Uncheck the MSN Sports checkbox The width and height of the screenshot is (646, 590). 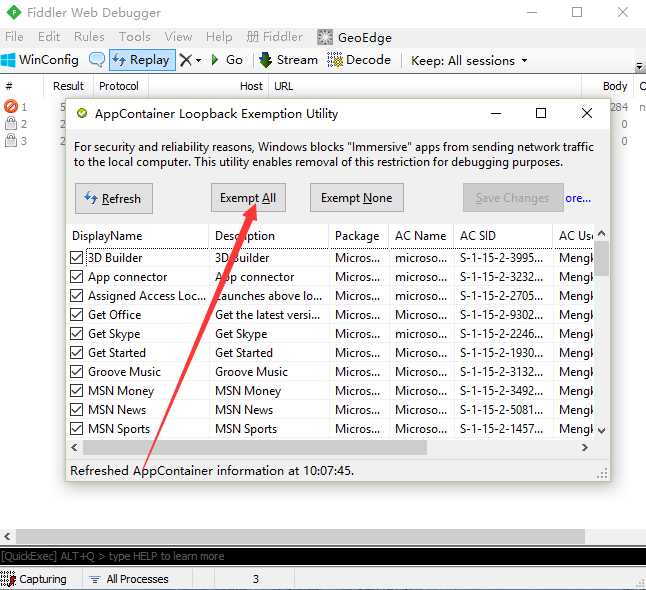point(76,428)
